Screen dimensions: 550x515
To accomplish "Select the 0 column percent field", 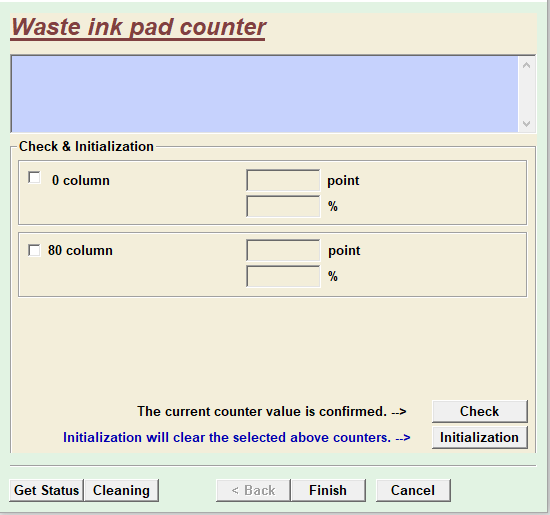I will pos(283,206).
